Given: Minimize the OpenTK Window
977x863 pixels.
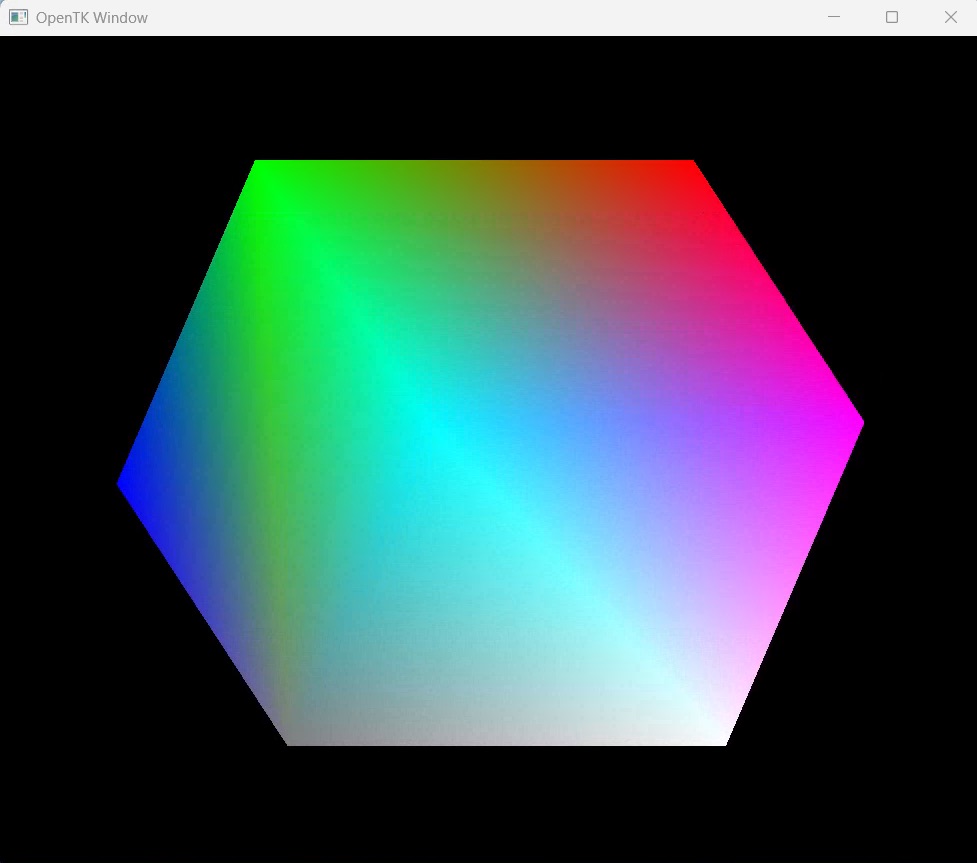Looking at the screenshot, I should tap(833, 17).
